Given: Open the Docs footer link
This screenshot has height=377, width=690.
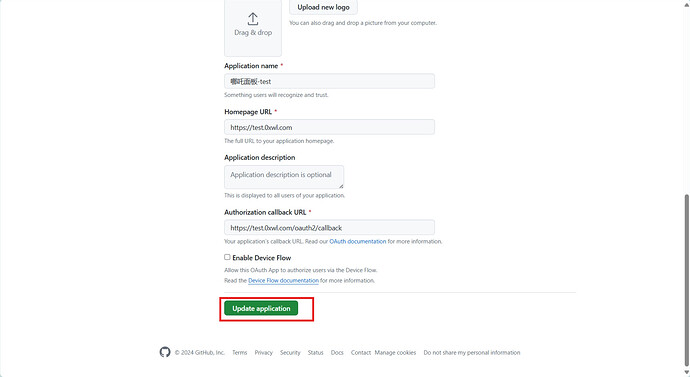Looking at the screenshot, I should coord(337,352).
